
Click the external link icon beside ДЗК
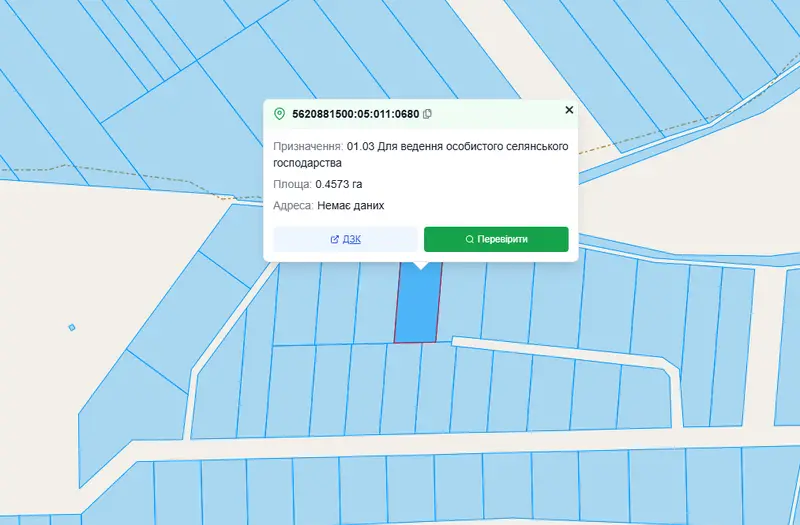tap(335, 239)
